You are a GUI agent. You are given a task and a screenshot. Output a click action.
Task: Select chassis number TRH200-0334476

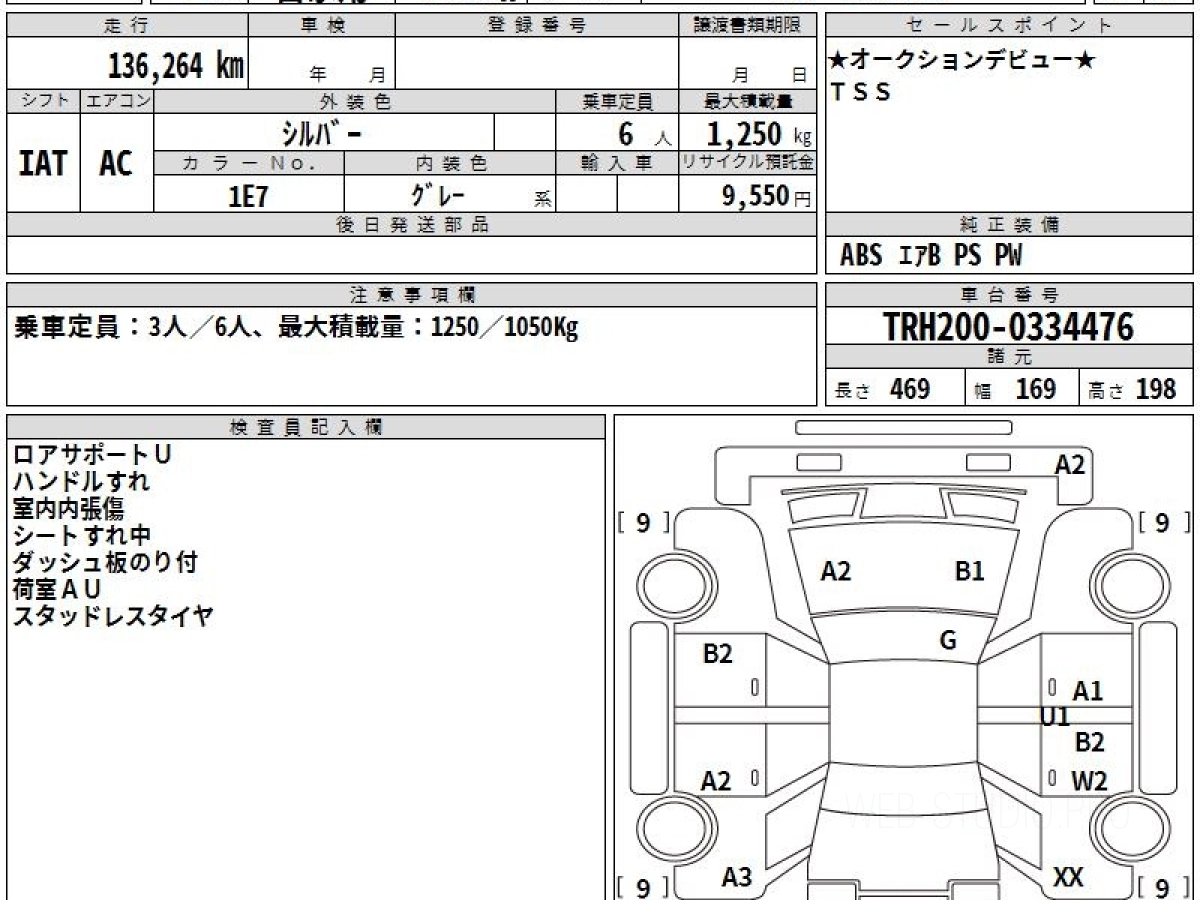click(1009, 327)
